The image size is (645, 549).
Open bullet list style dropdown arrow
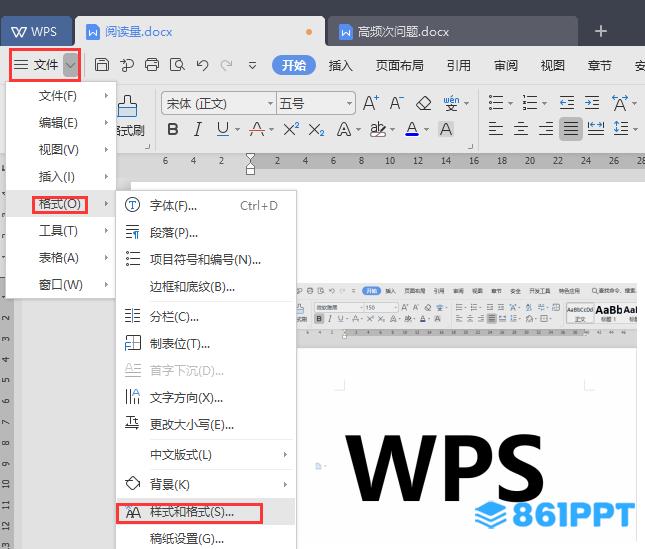point(510,103)
